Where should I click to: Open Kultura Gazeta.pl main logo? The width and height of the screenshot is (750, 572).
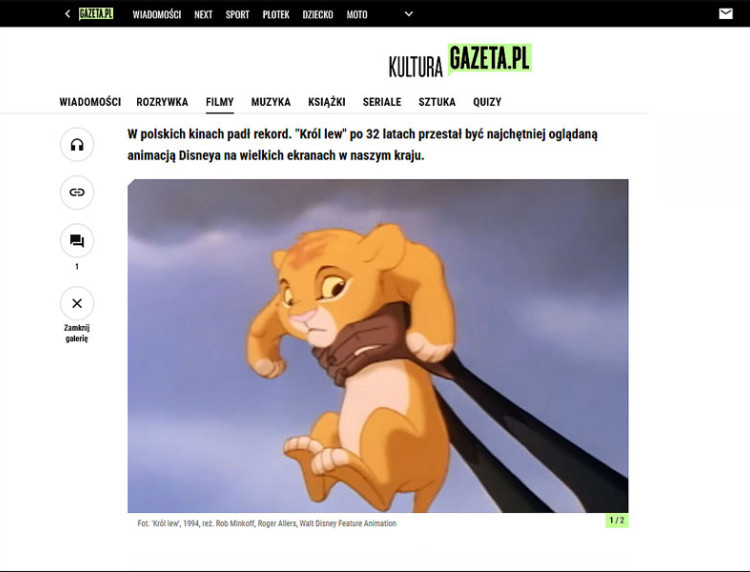(460, 61)
